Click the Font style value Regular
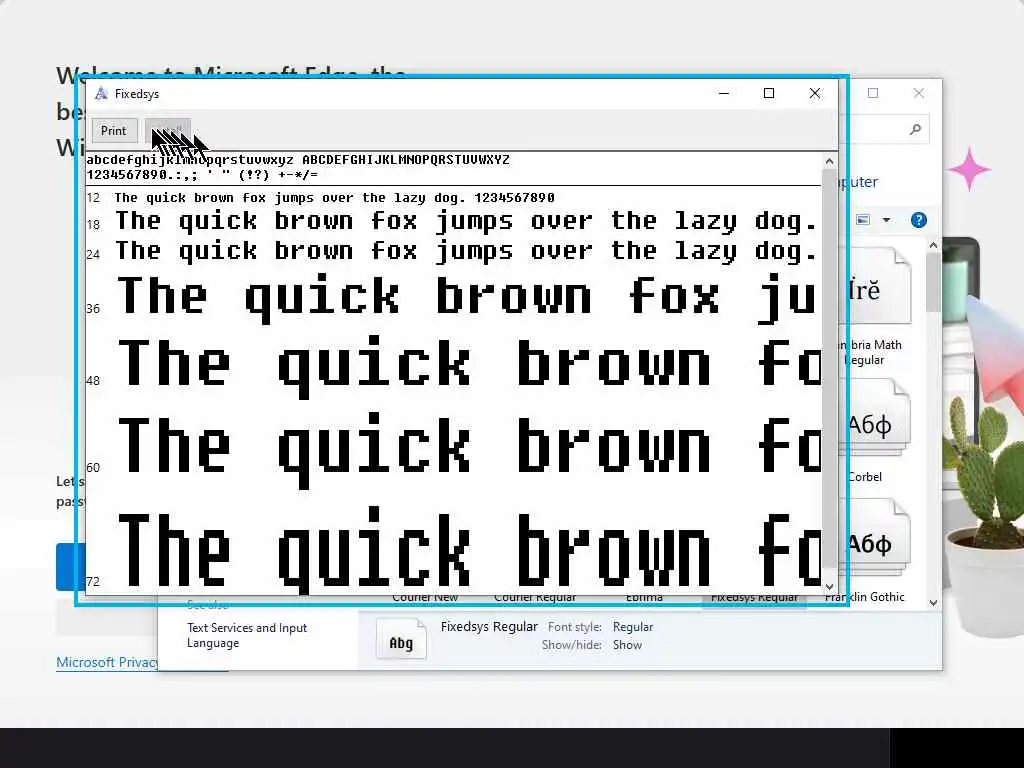 (633, 627)
